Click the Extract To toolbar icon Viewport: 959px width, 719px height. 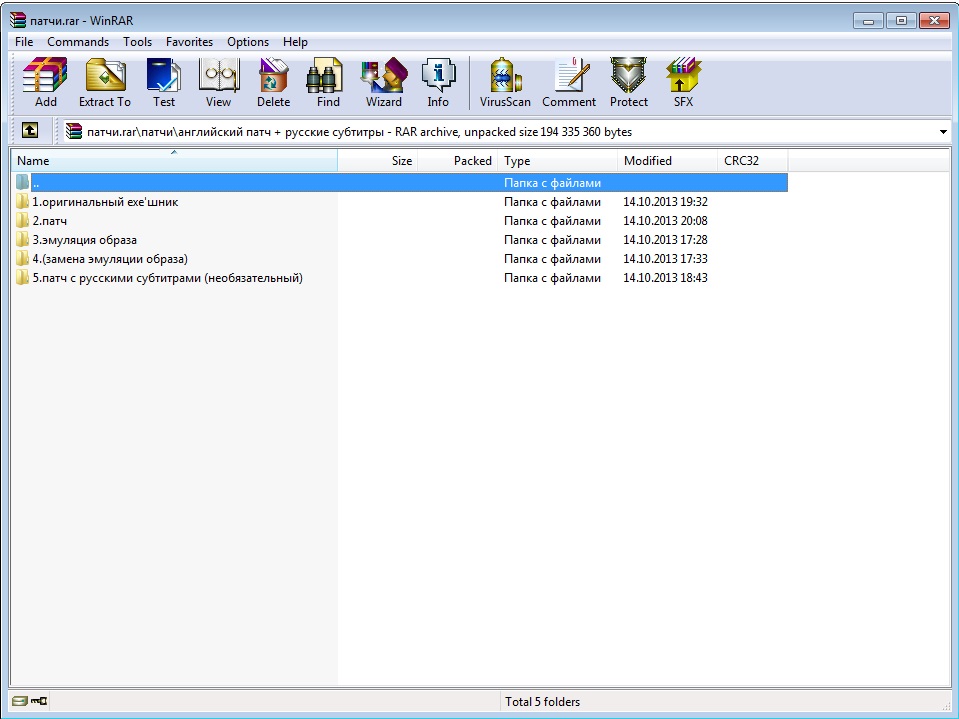105,82
